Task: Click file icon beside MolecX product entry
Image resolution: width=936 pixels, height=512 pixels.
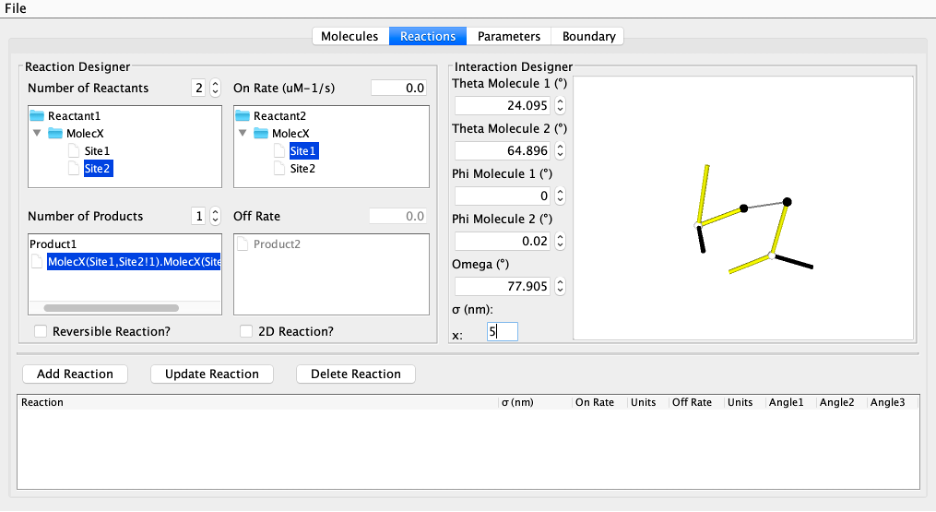Action: pyautogui.click(x=37, y=261)
